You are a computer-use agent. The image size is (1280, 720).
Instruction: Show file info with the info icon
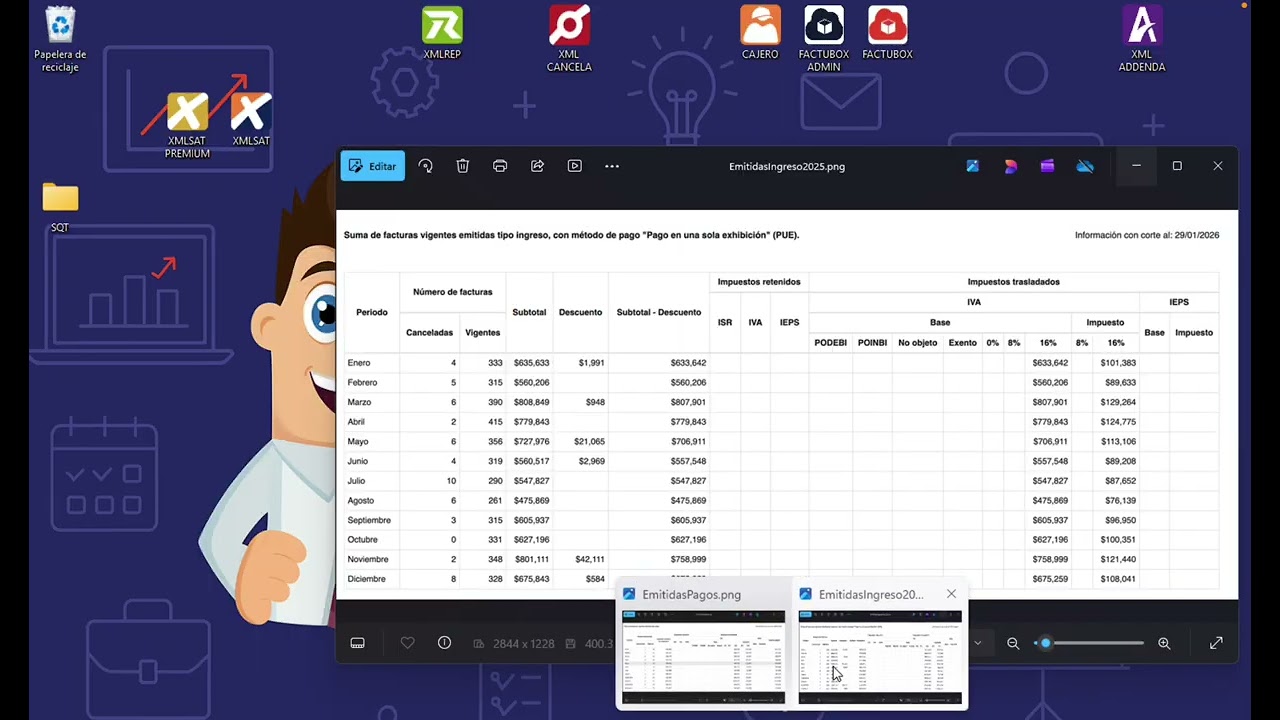tap(445, 643)
